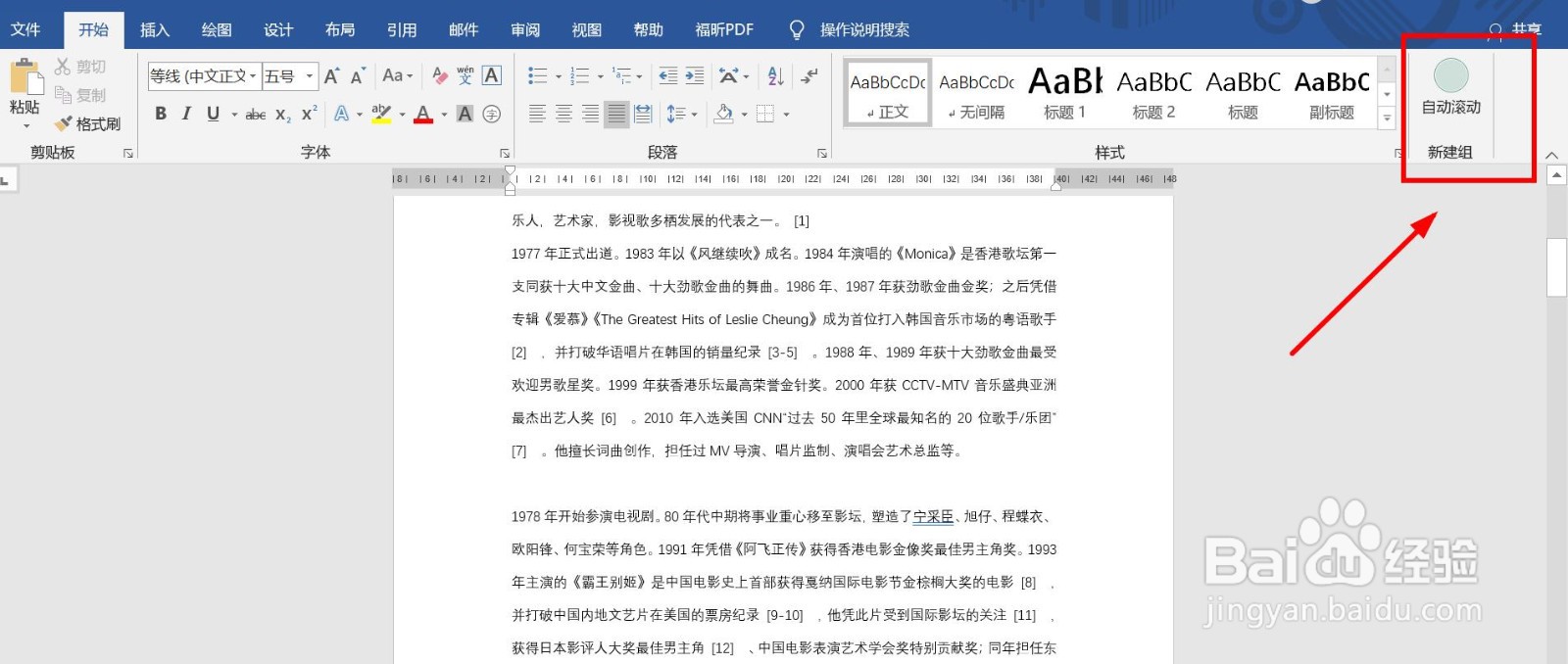
Task: Click the Cut (剪切) button
Action: tap(80, 67)
